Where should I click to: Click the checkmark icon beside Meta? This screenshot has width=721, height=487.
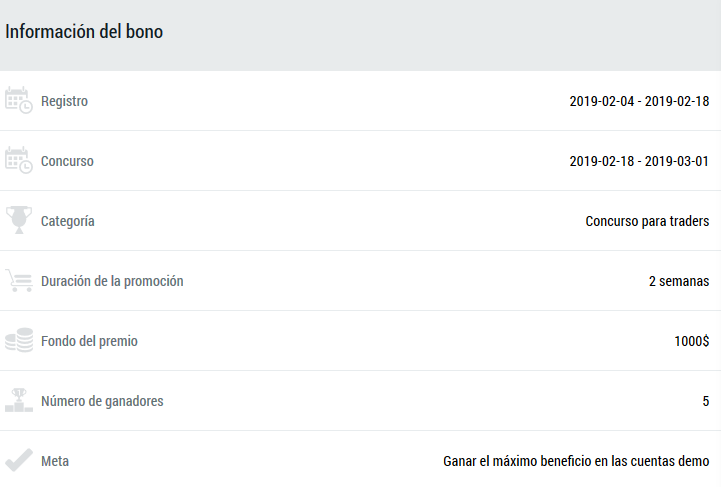coord(19,461)
